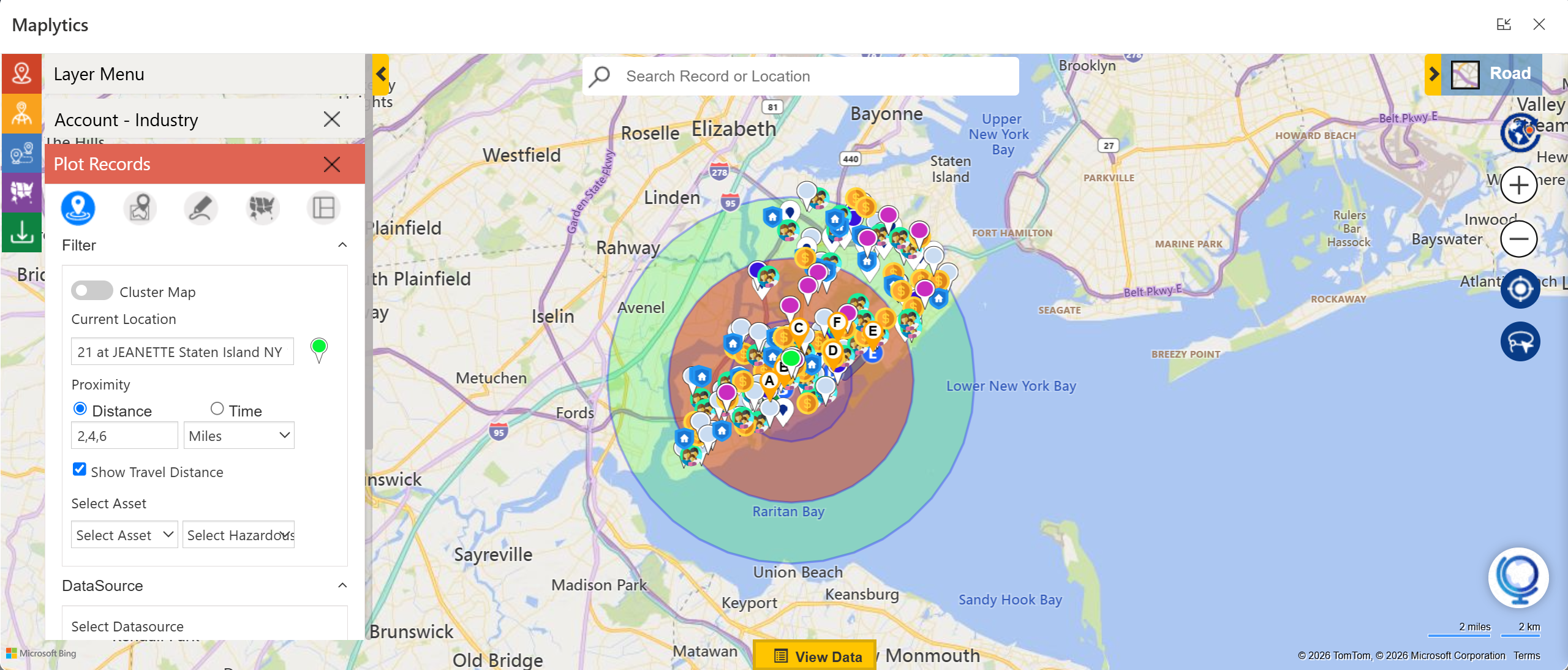
Task: Open the Miles unit dropdown
Action: (239, 435)
